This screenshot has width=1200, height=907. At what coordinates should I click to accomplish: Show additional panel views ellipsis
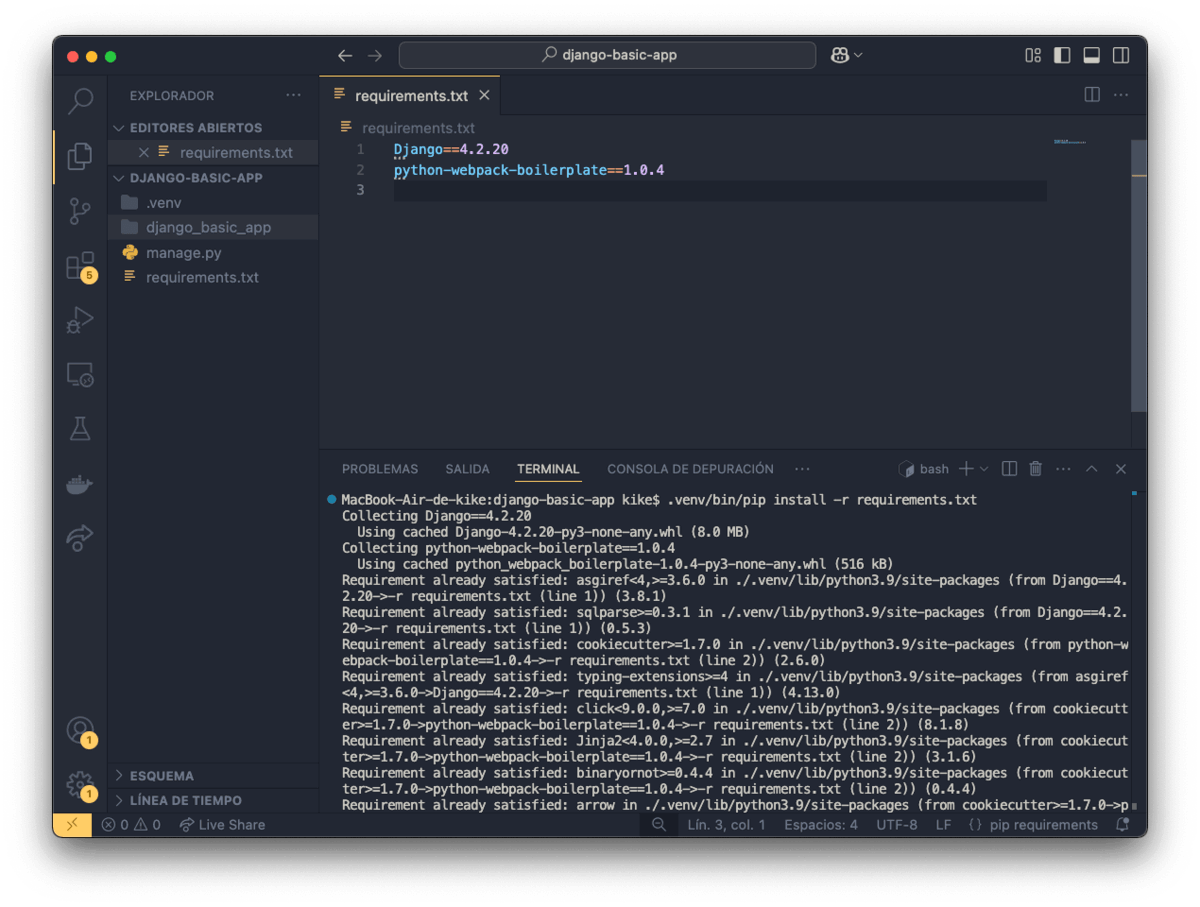802,469
